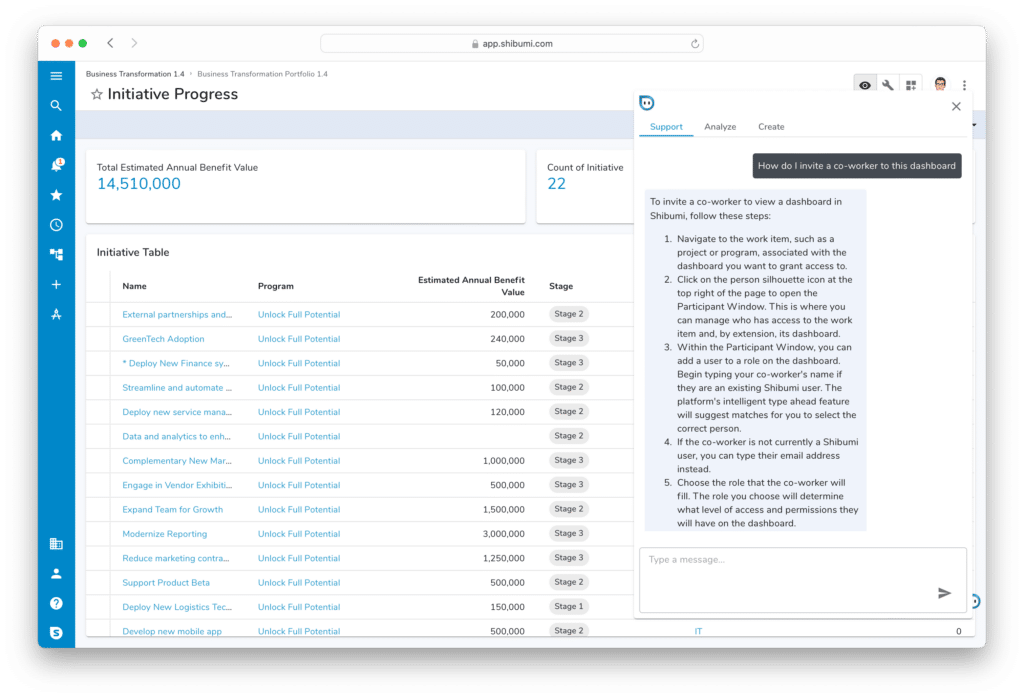Open the IT link in last row

tap(698, 631)
